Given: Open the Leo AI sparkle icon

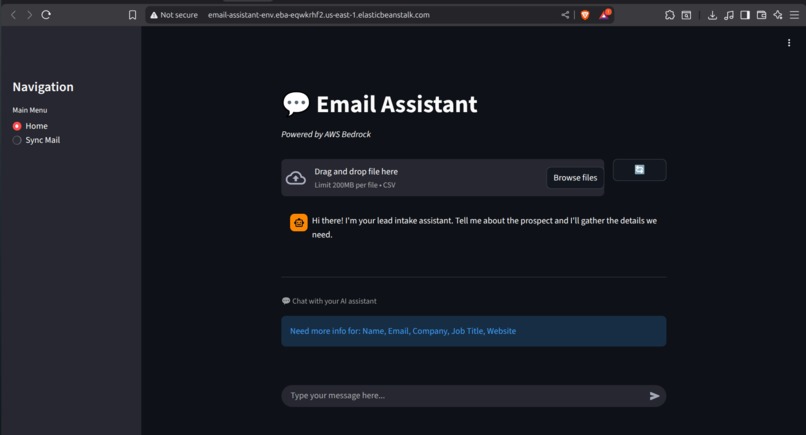Looking at the screenshot, I should coord(778,15).
